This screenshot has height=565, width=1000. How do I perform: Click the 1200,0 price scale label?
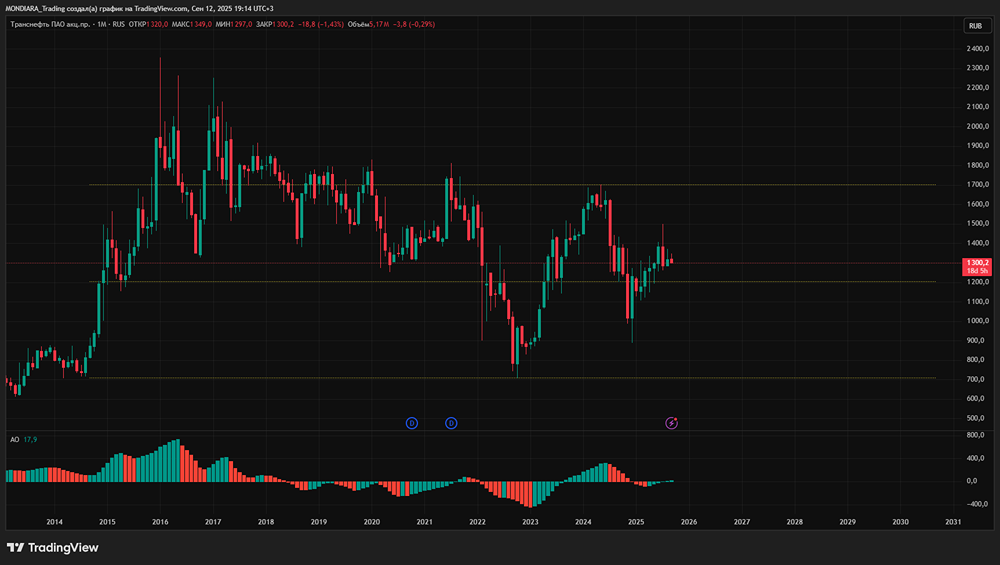[978, 282]
